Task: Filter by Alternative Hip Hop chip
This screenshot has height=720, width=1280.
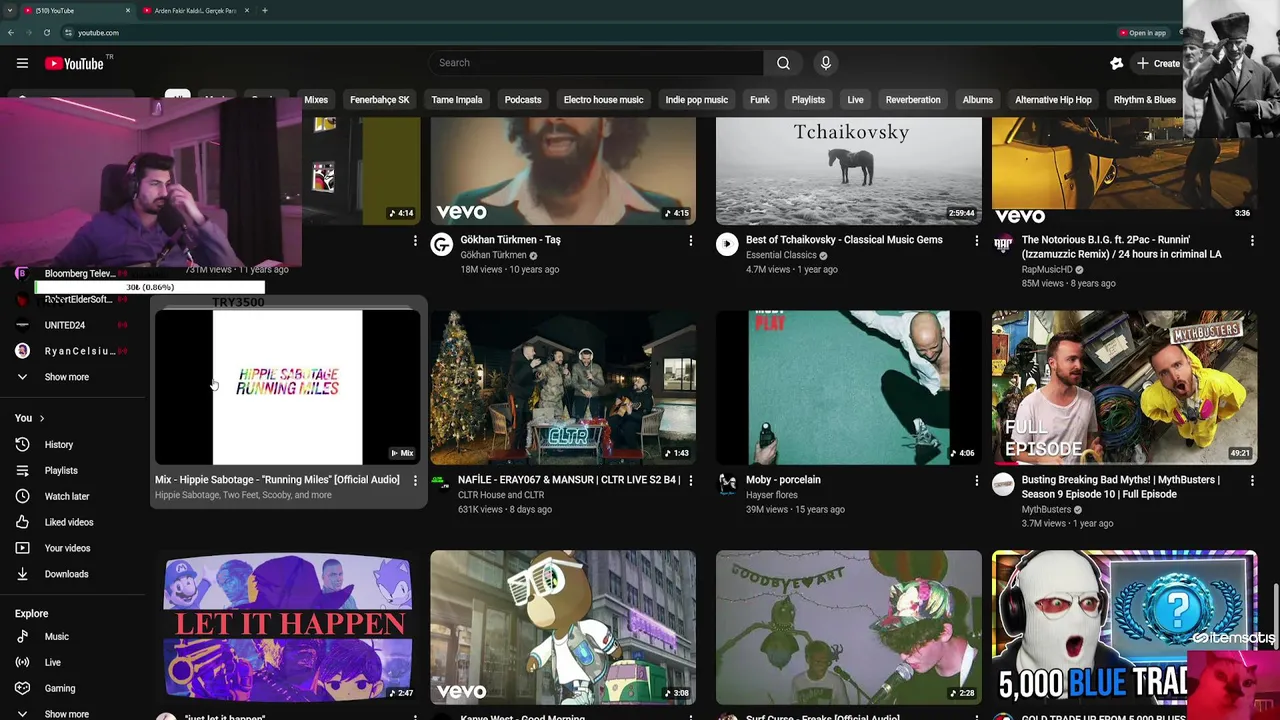Action: (x=1053, y=100)
